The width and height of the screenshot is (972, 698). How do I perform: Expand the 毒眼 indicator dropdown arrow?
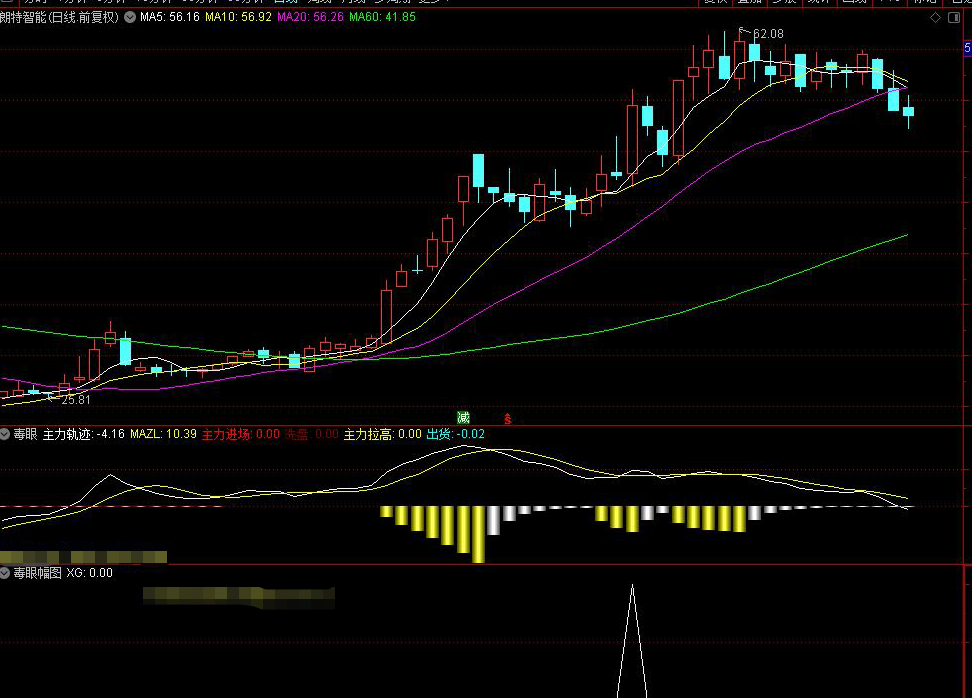point(4,435)
